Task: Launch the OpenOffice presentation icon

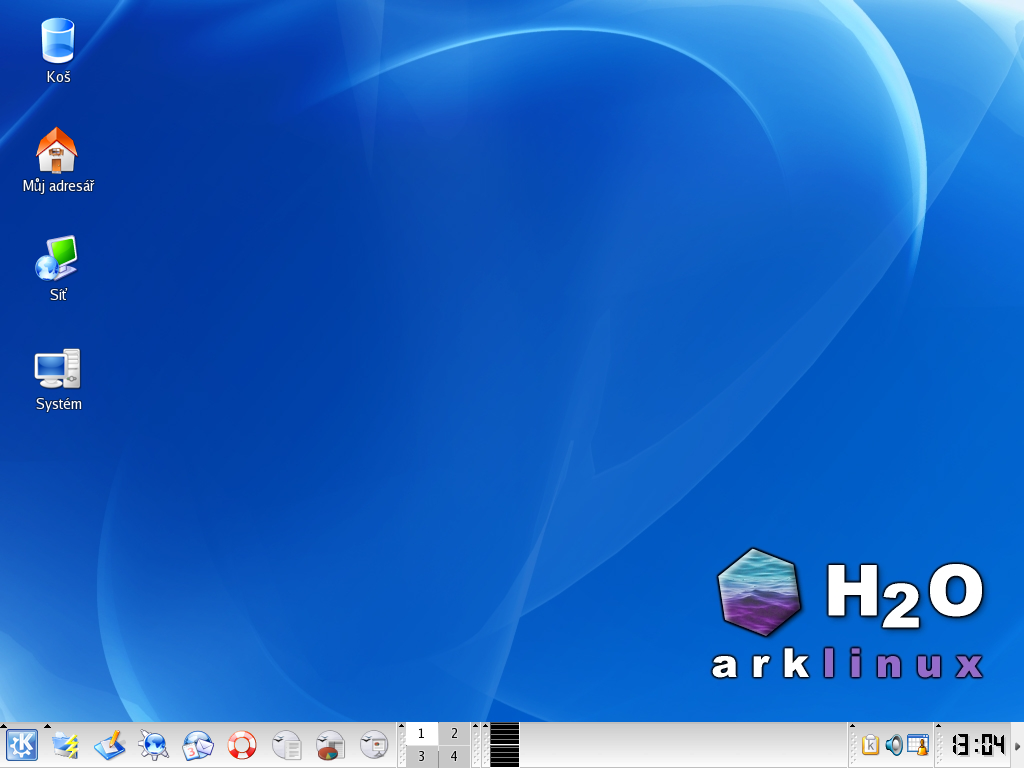Action: (374, 745)
